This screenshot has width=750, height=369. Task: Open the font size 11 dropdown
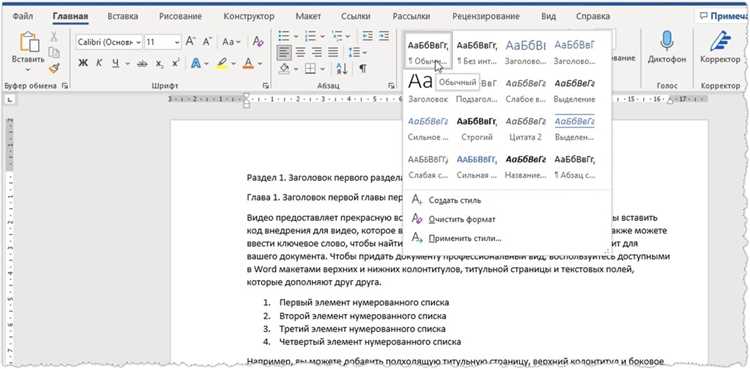coord(177,42)
